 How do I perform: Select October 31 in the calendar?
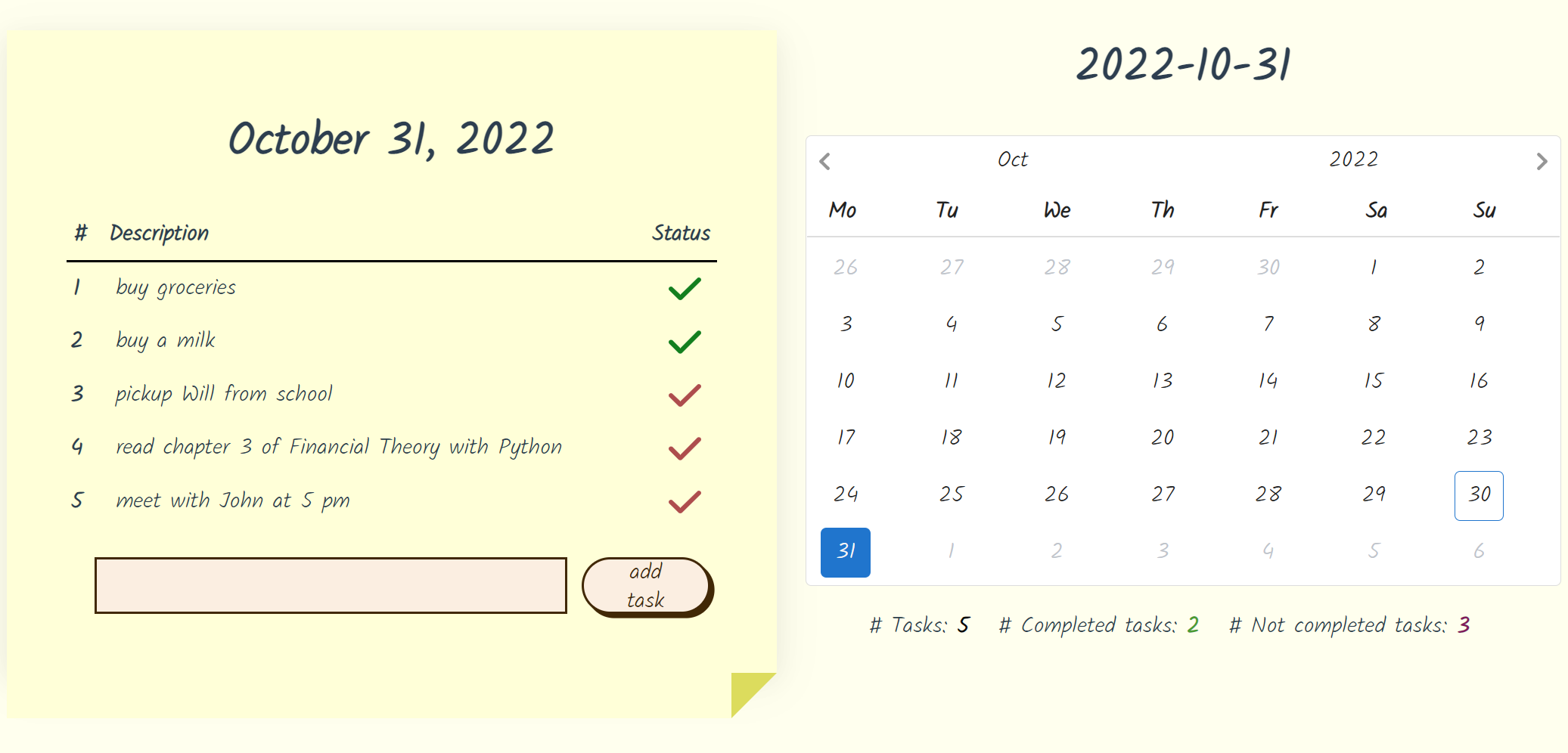845,552
